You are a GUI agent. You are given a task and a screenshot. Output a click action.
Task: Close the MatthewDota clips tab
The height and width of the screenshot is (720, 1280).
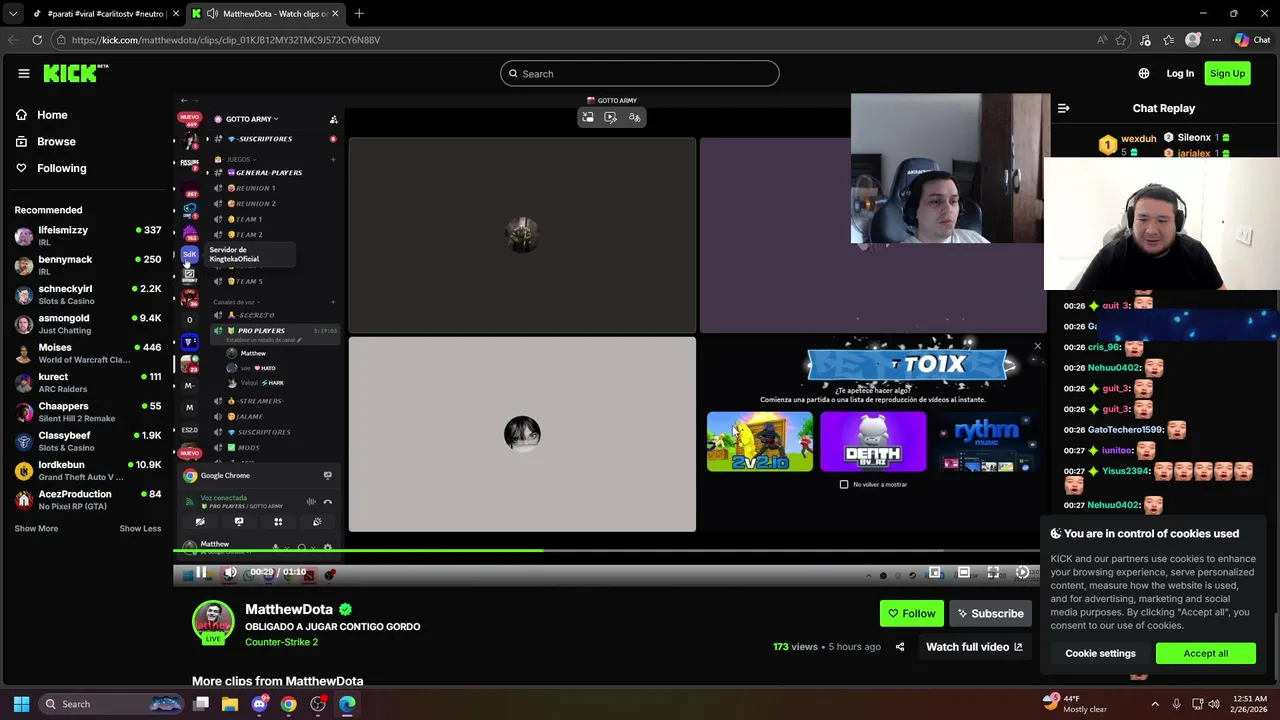(x=335, y=13)
